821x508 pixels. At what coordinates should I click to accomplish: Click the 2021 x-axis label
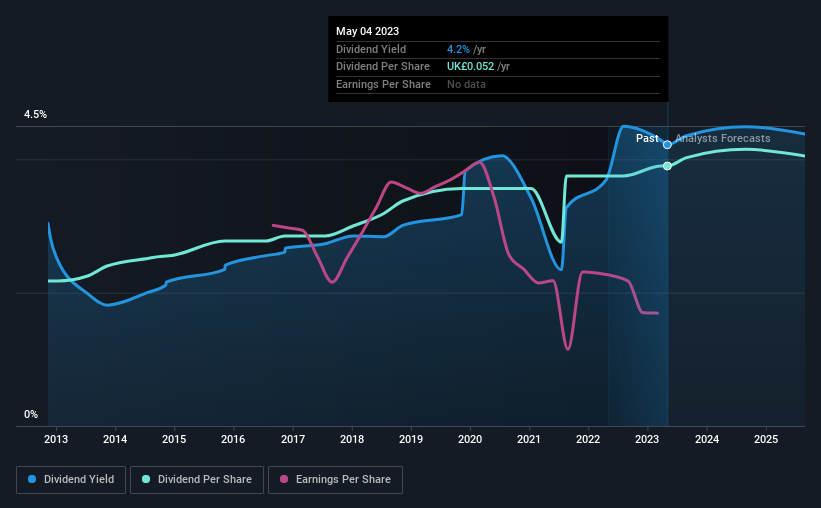click(529, 439)
